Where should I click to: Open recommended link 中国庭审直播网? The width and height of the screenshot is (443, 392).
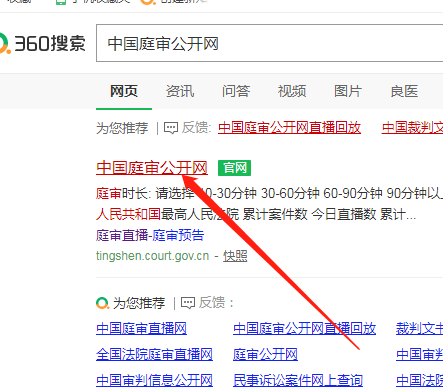pos(141,329)
